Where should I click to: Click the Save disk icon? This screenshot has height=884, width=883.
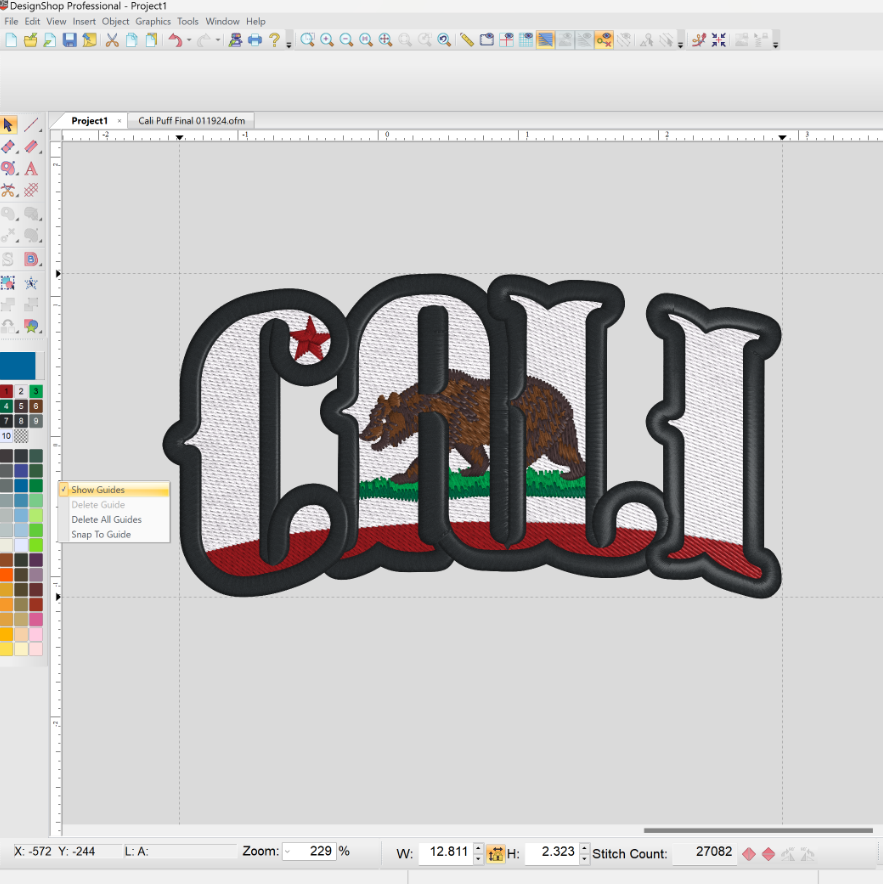69,40
